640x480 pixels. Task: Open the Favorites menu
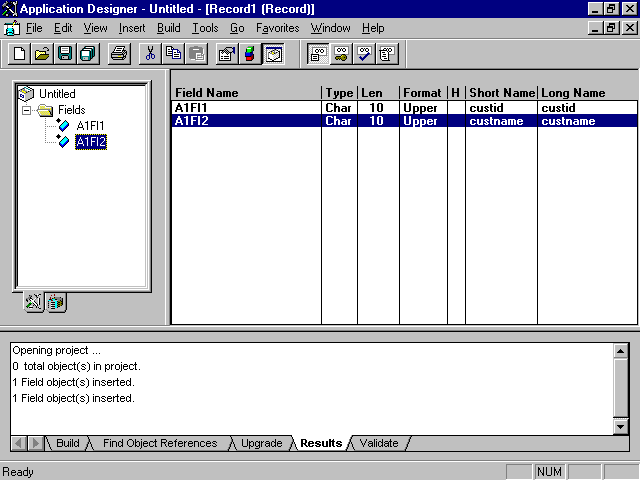click(278, 28)
